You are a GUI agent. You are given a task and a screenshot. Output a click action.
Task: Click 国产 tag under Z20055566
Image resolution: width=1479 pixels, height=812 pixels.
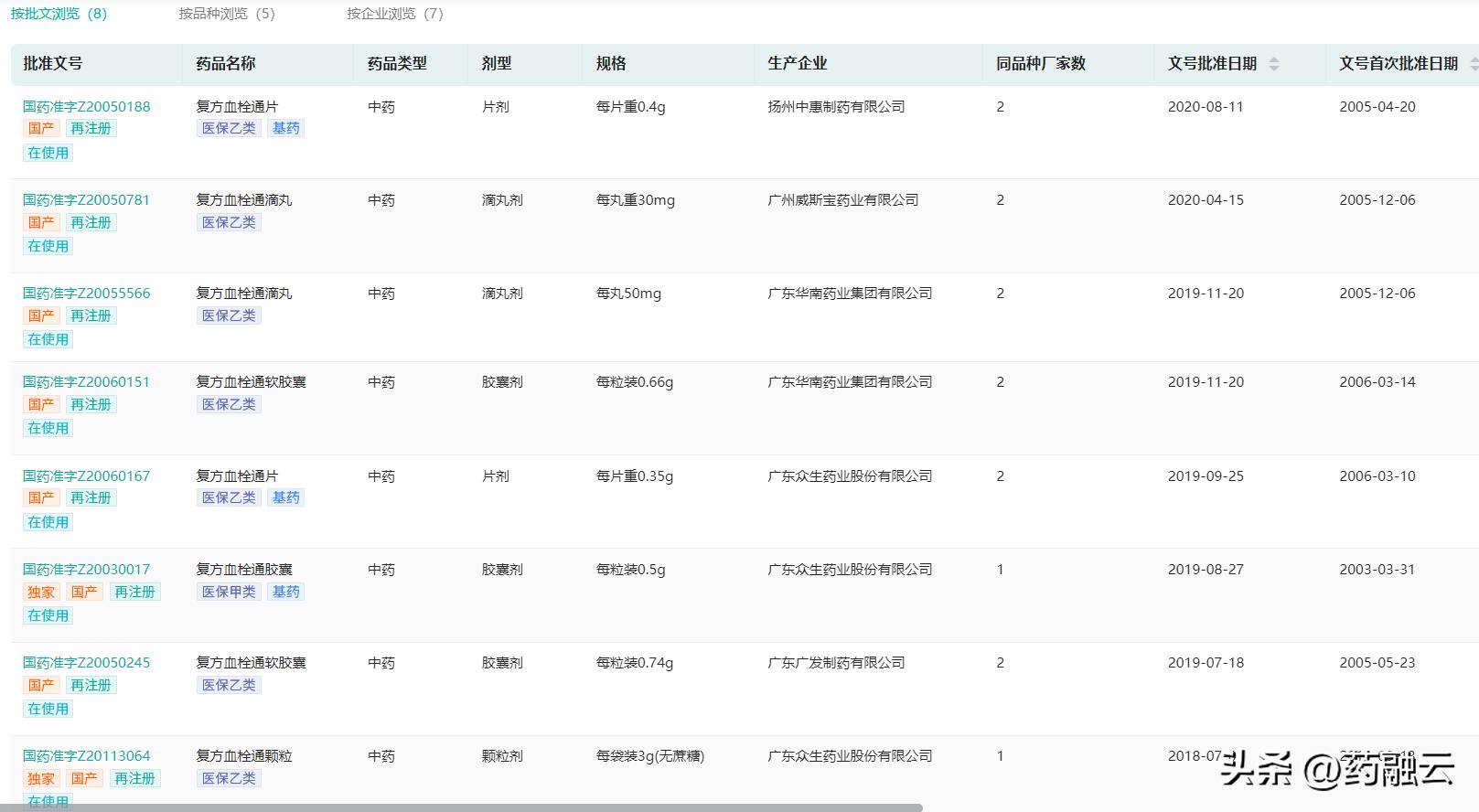pos(41,315)
